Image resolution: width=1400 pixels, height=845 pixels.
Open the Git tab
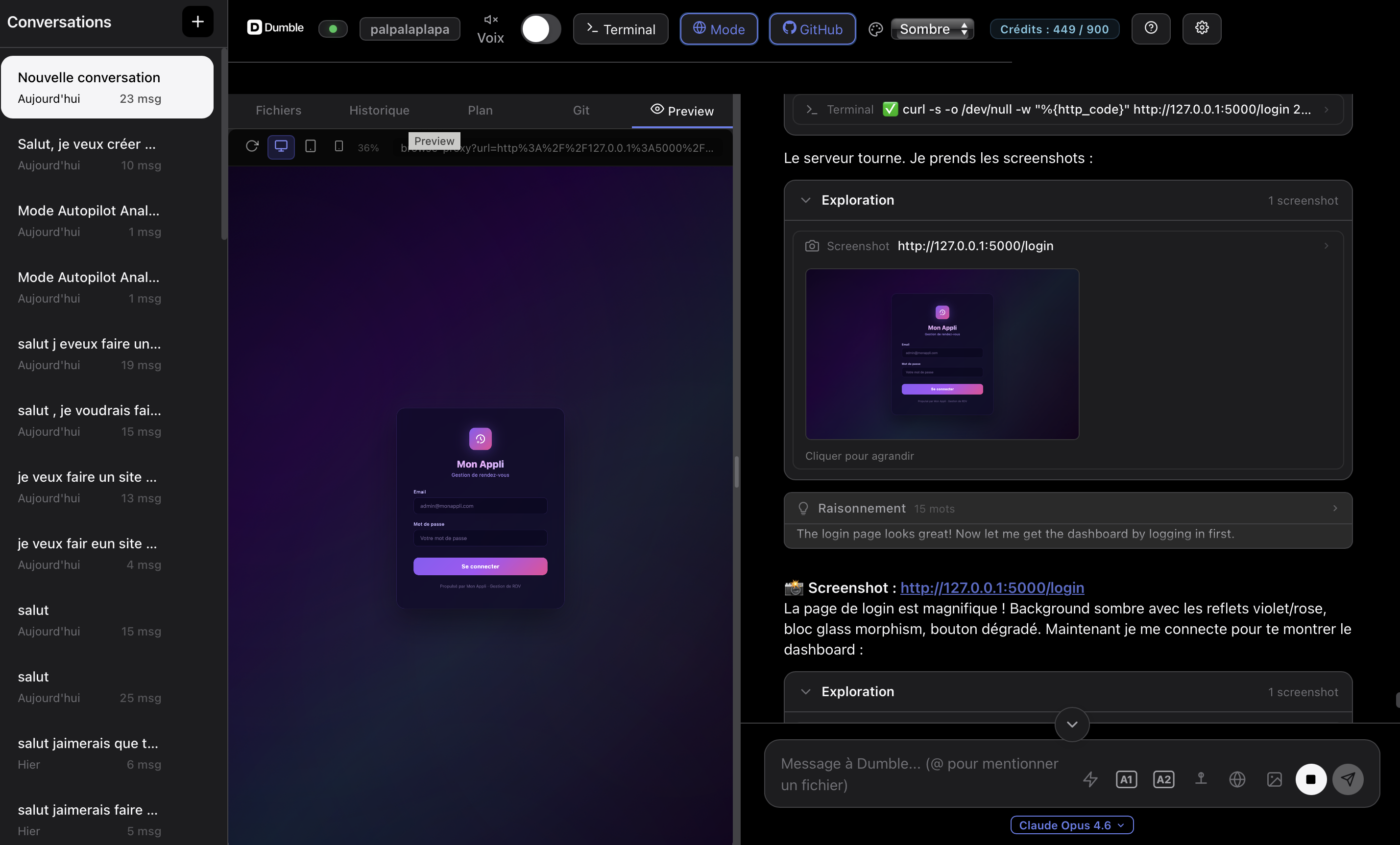581,110
